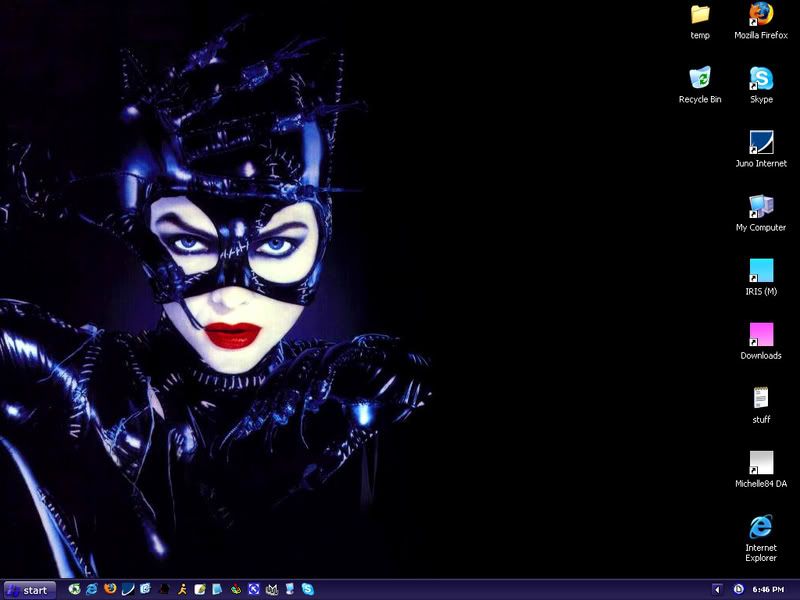The height and width of the screenshot is (600, 800).
Task: Open the Mozilla Firefox desktop shortcut
Action: [x=761, y=14]
